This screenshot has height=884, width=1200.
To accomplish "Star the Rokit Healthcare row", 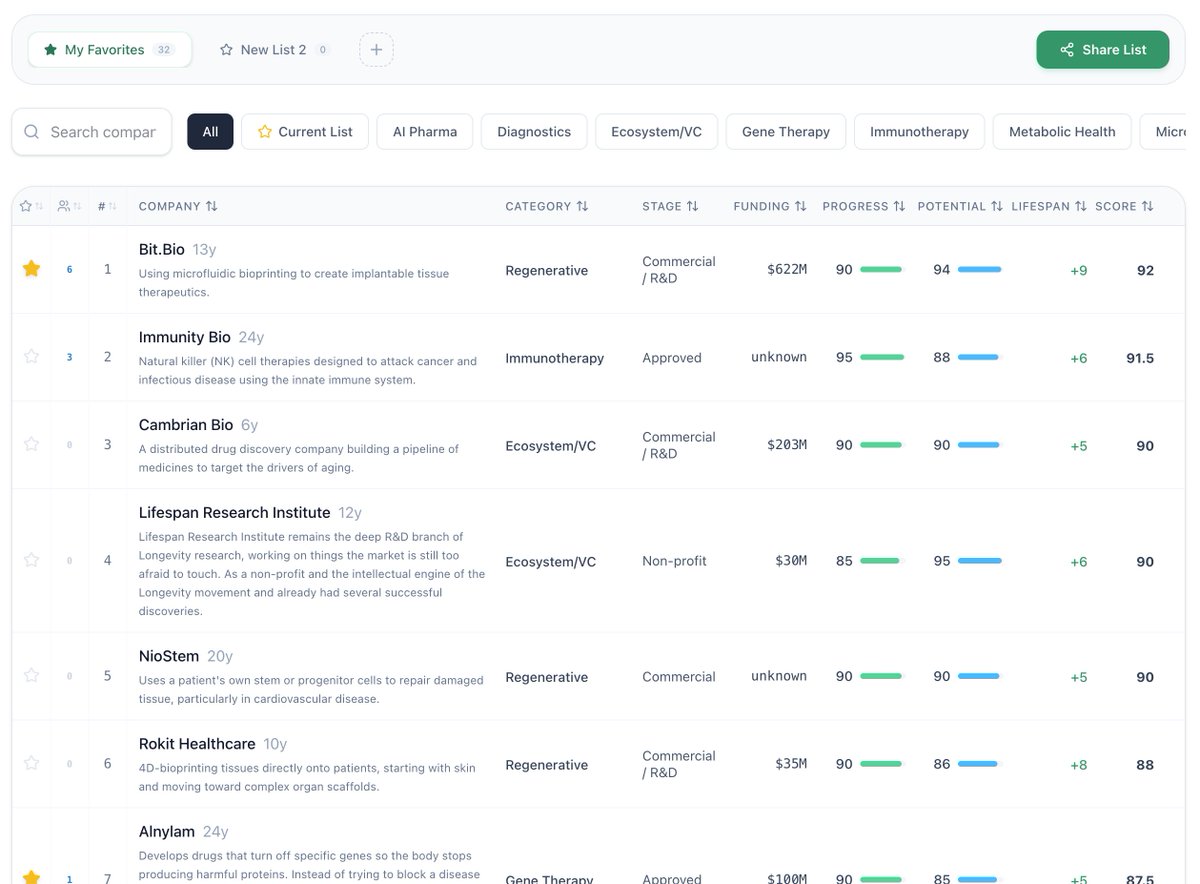I will click(32, 764).
